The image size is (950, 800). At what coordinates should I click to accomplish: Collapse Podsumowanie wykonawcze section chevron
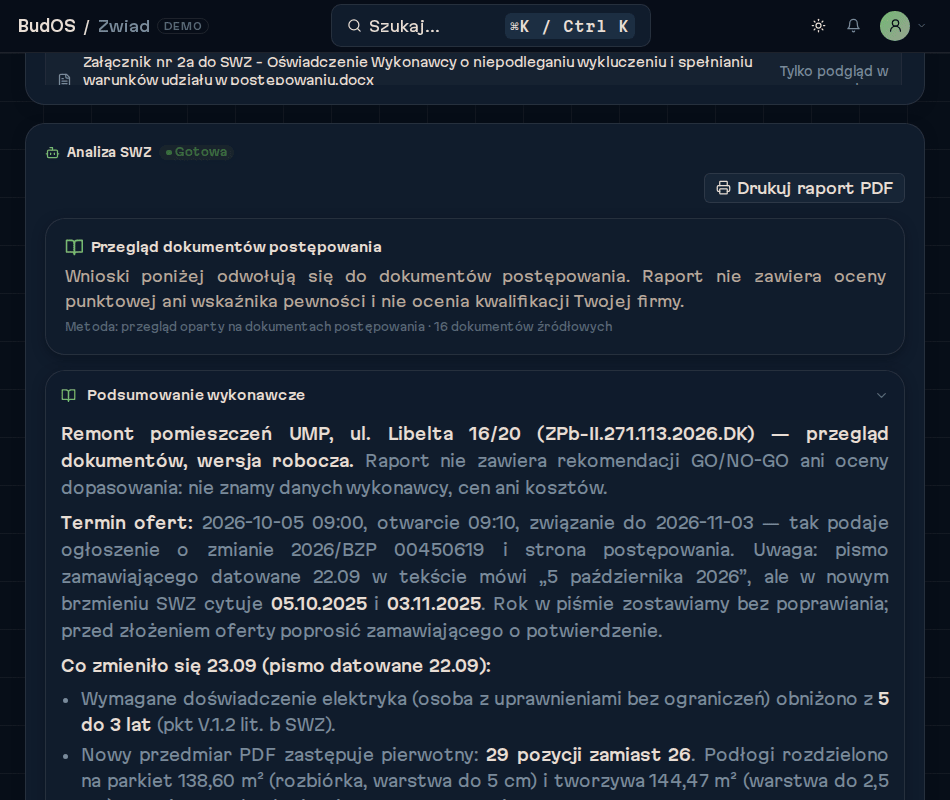pyautogui.click(x=881, y=395)
